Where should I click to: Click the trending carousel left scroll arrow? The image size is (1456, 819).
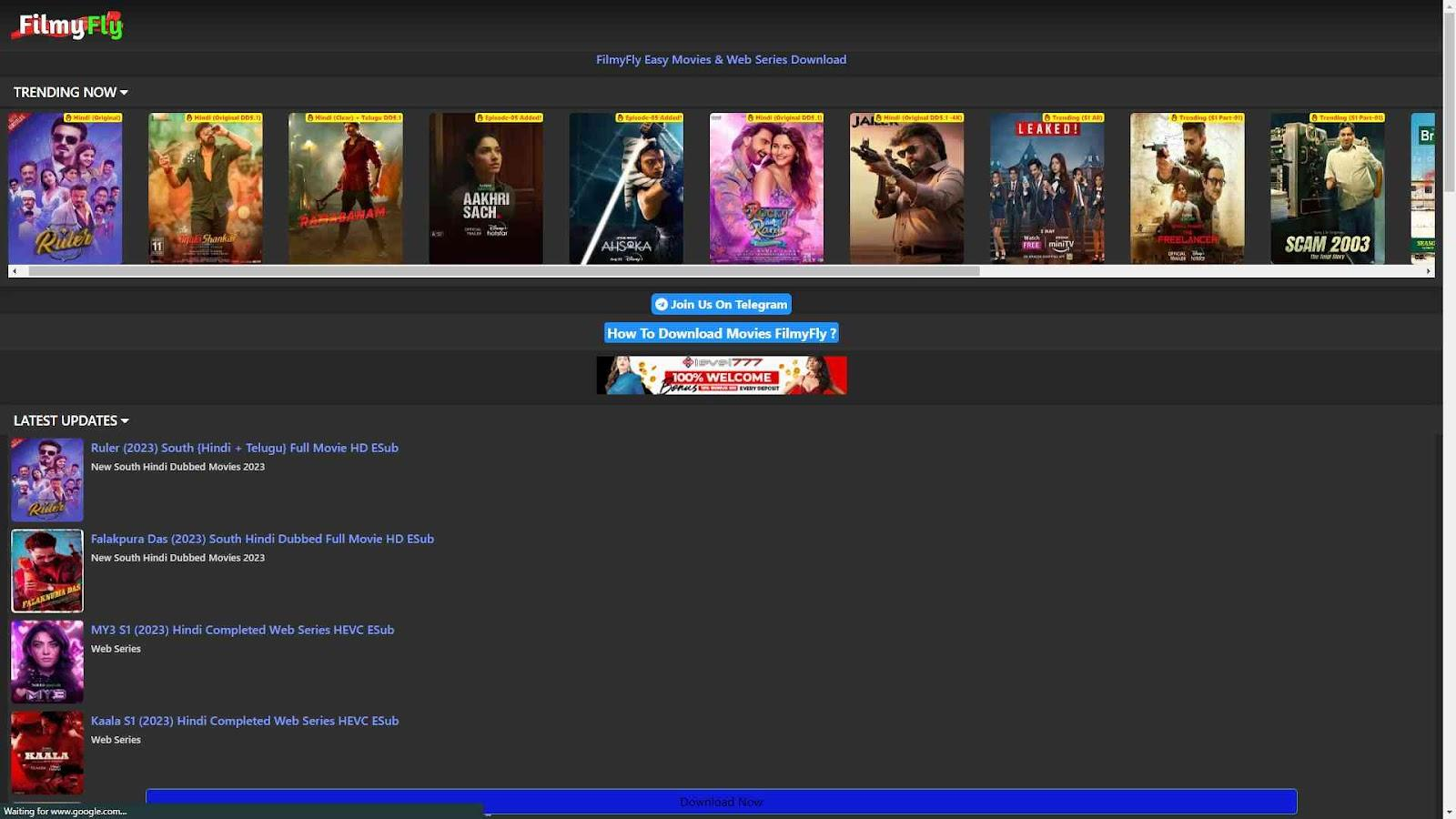(14, 271)
